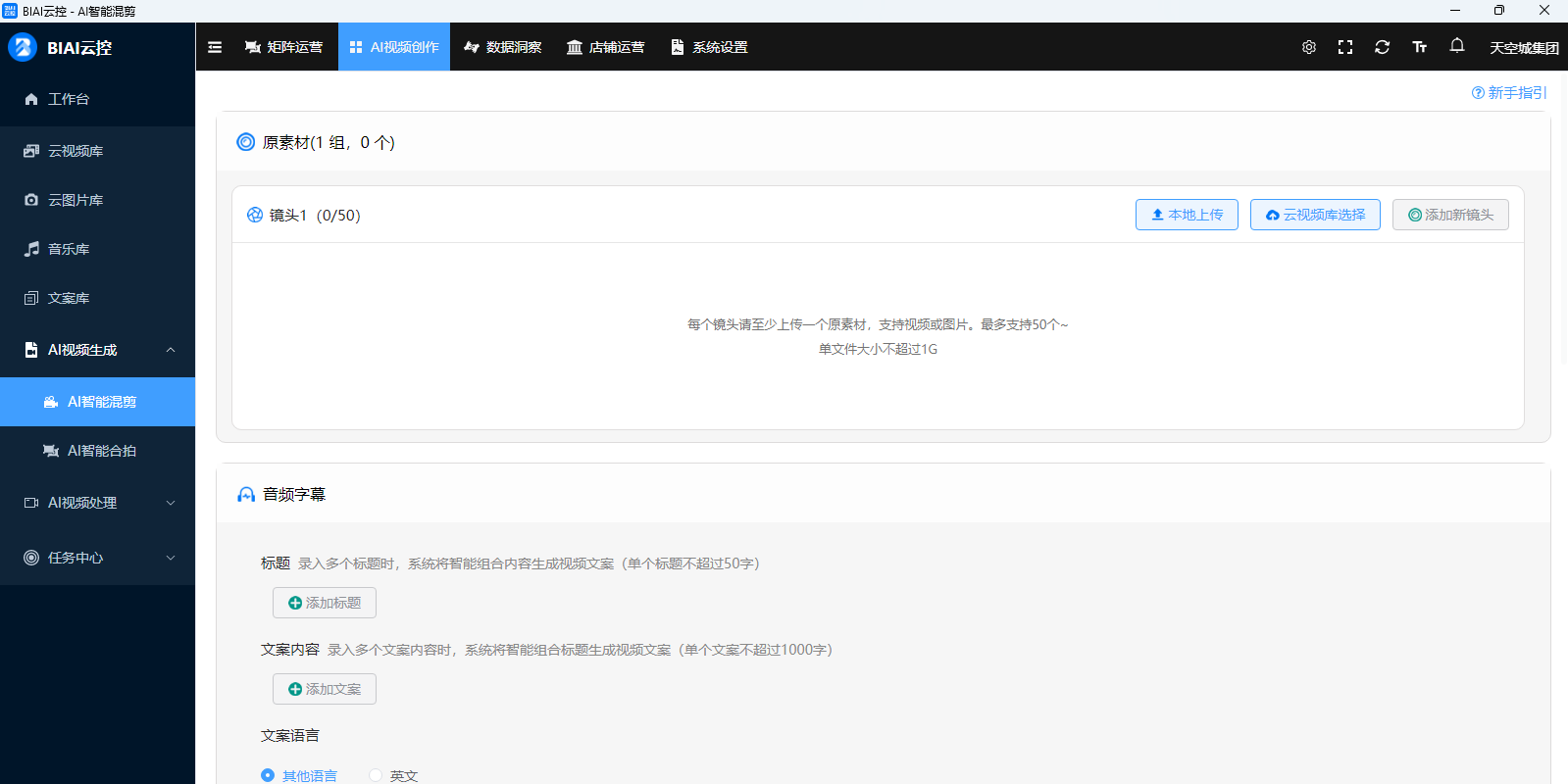Click the hamburger menu collapse icon
Viewport: 1568px width, 784px height.
(215, 47)
